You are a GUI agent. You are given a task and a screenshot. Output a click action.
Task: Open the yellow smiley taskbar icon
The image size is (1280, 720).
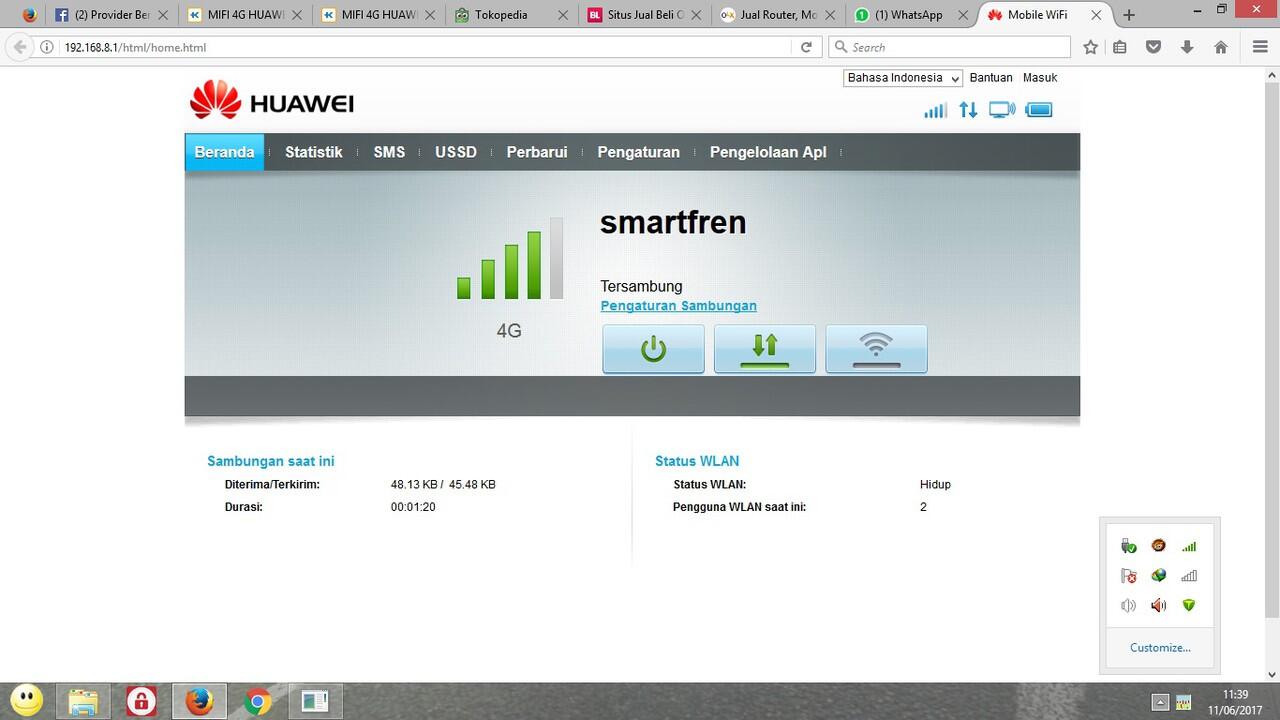[27, 701]
